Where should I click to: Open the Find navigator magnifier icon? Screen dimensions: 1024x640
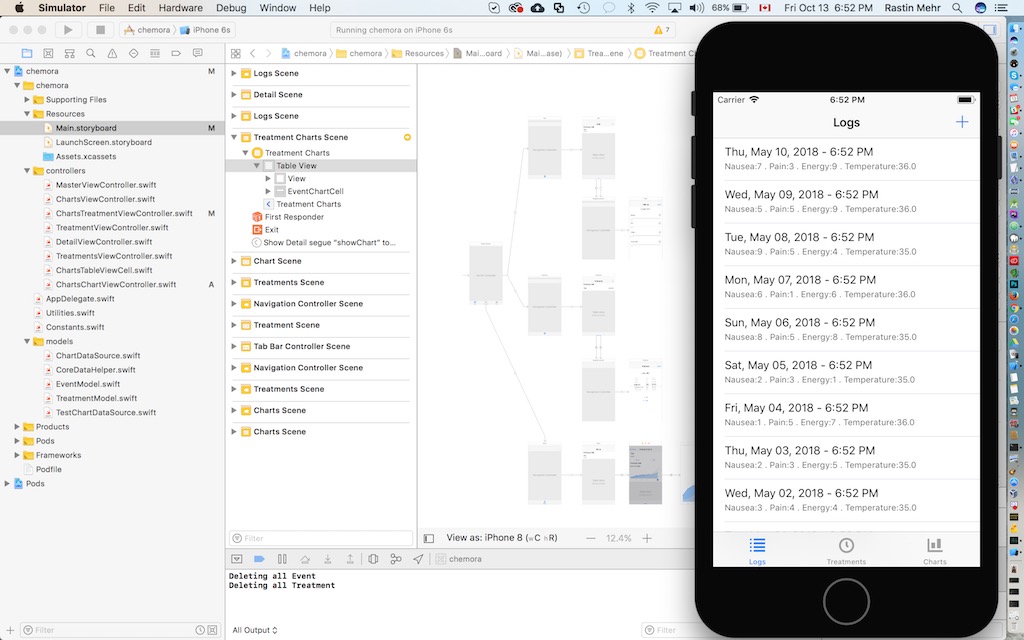(x=91, y=54)
